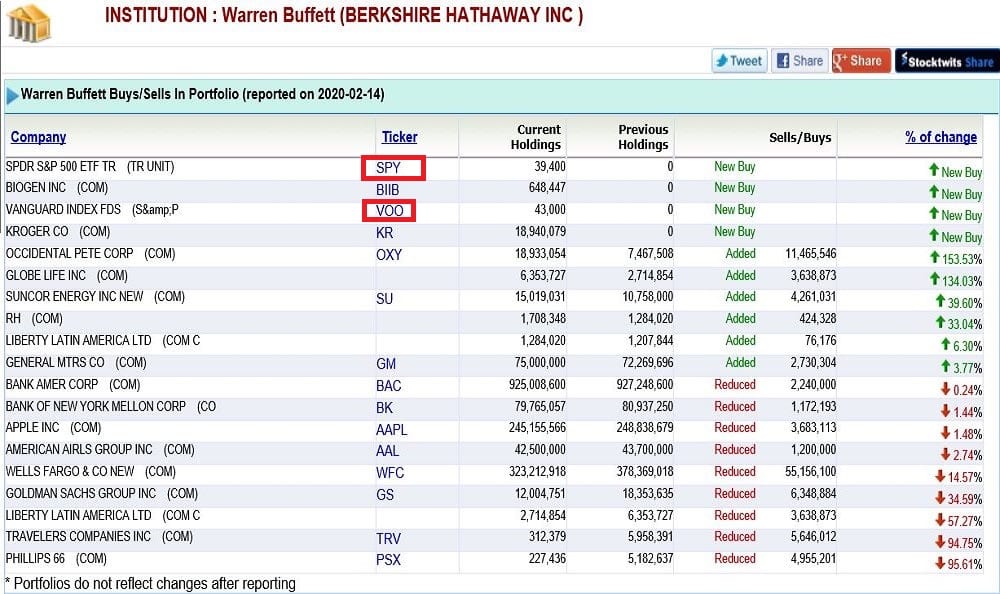1000x594 pixels.
Task: Select the GLOBE LIFE INC company name
Action: click(x=45, y=275)
